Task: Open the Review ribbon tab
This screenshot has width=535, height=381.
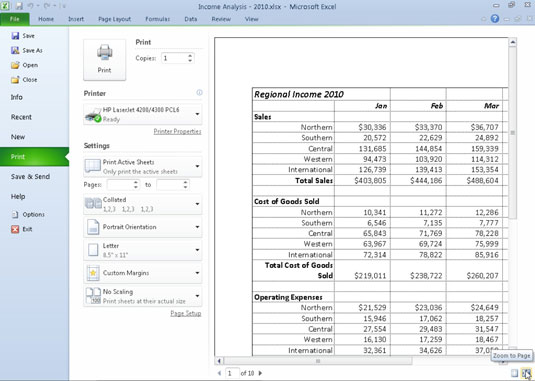Action: tap(221, 19)
